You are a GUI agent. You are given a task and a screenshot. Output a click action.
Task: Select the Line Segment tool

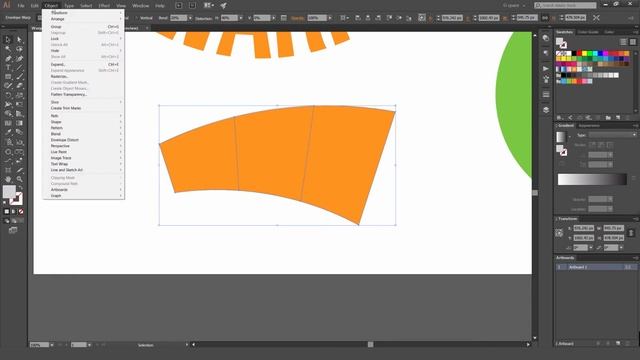coord(19,68)
